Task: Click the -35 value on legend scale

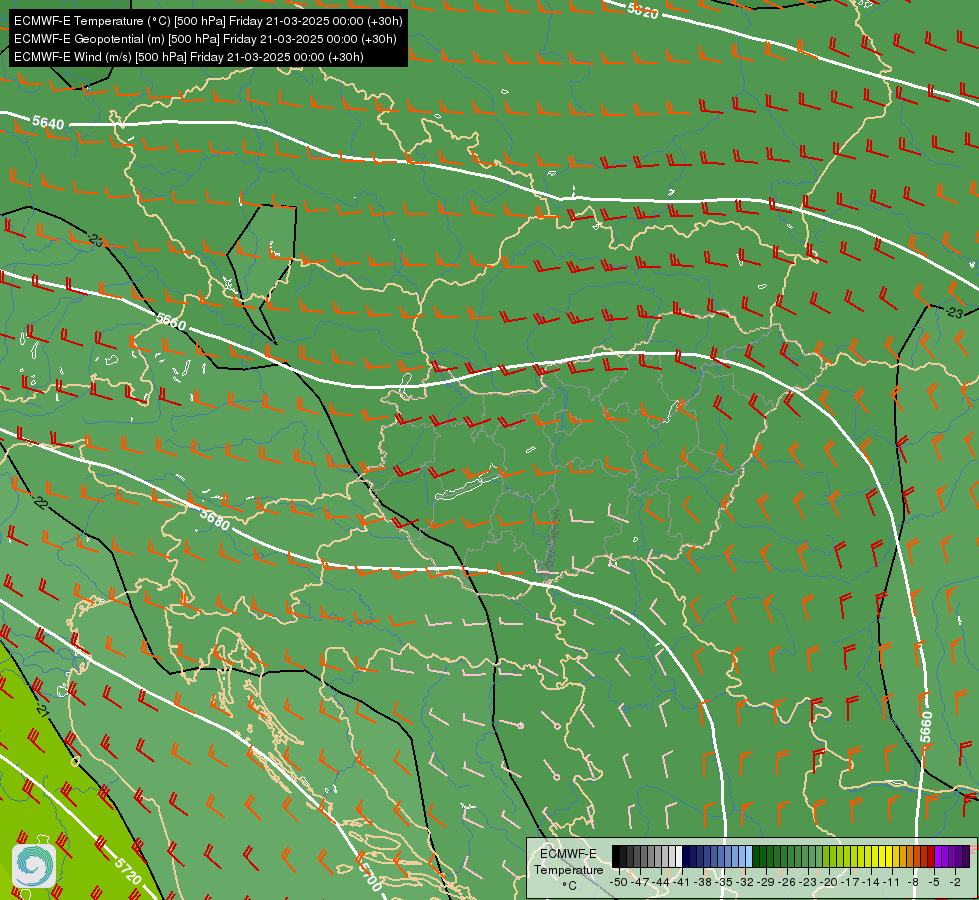Action: tap(724, 882)
